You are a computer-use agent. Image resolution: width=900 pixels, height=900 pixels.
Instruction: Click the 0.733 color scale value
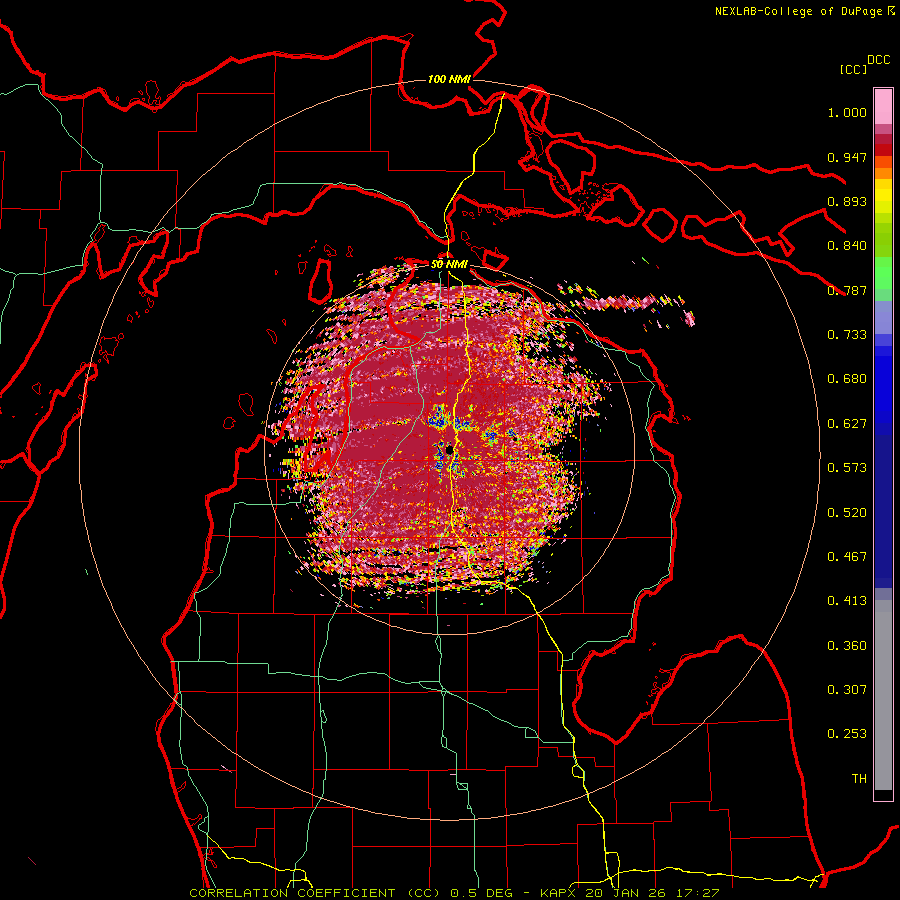point(847,335)
